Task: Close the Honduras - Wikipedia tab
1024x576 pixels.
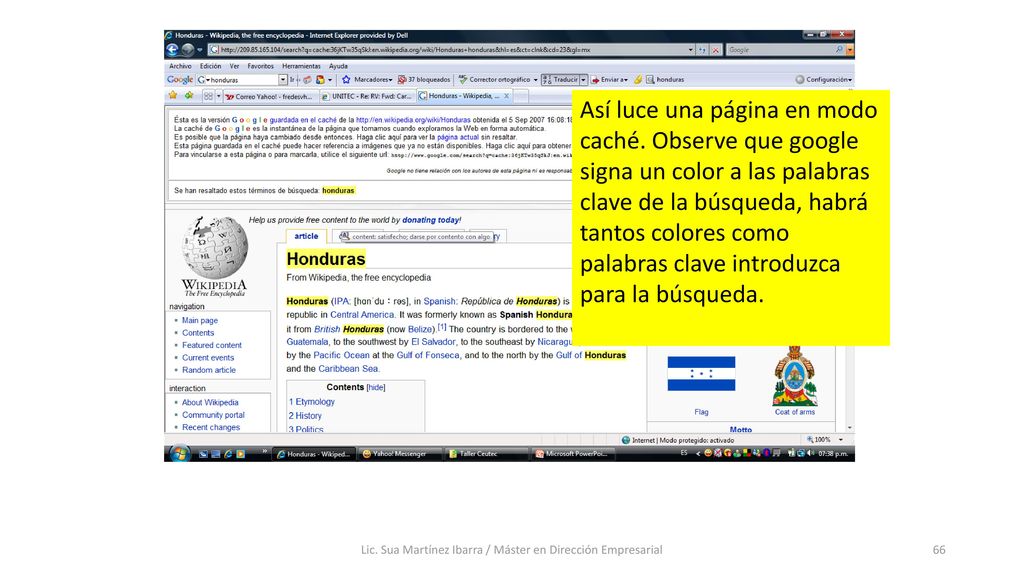Action: coord(506,96)
